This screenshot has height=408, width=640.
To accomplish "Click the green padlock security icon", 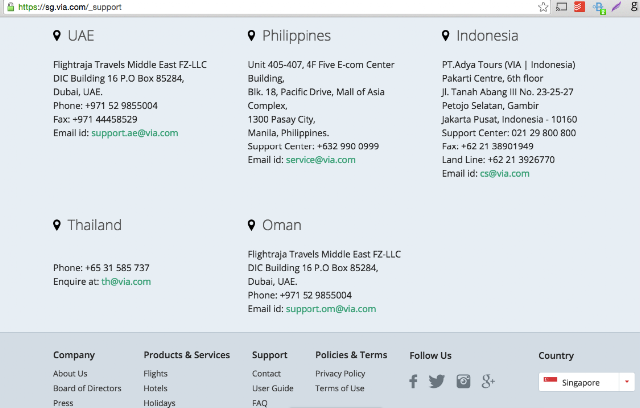I will coord(11,7).
